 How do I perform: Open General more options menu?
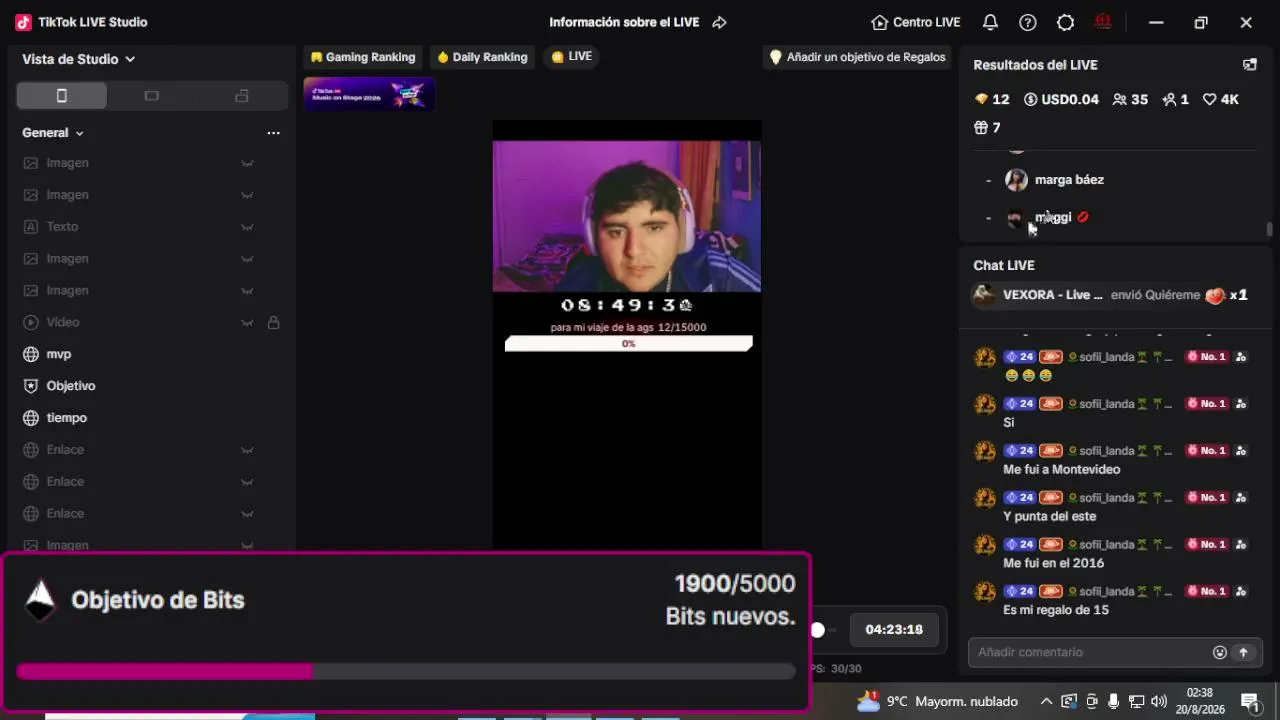(x=273, y=133)
